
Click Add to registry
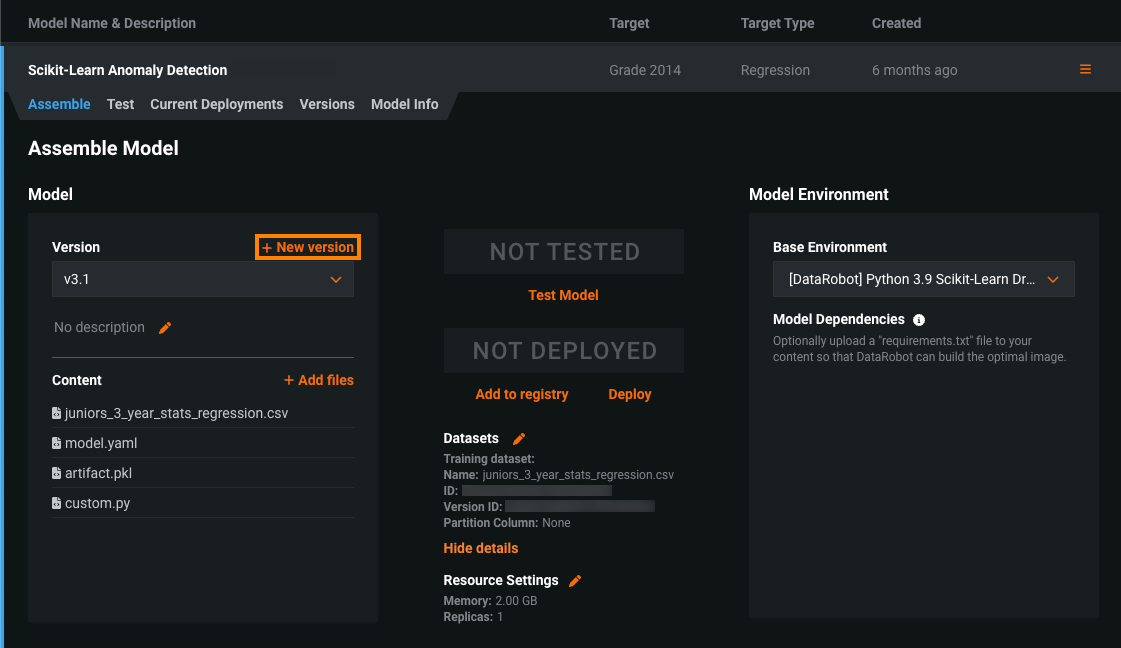point(522,394)
